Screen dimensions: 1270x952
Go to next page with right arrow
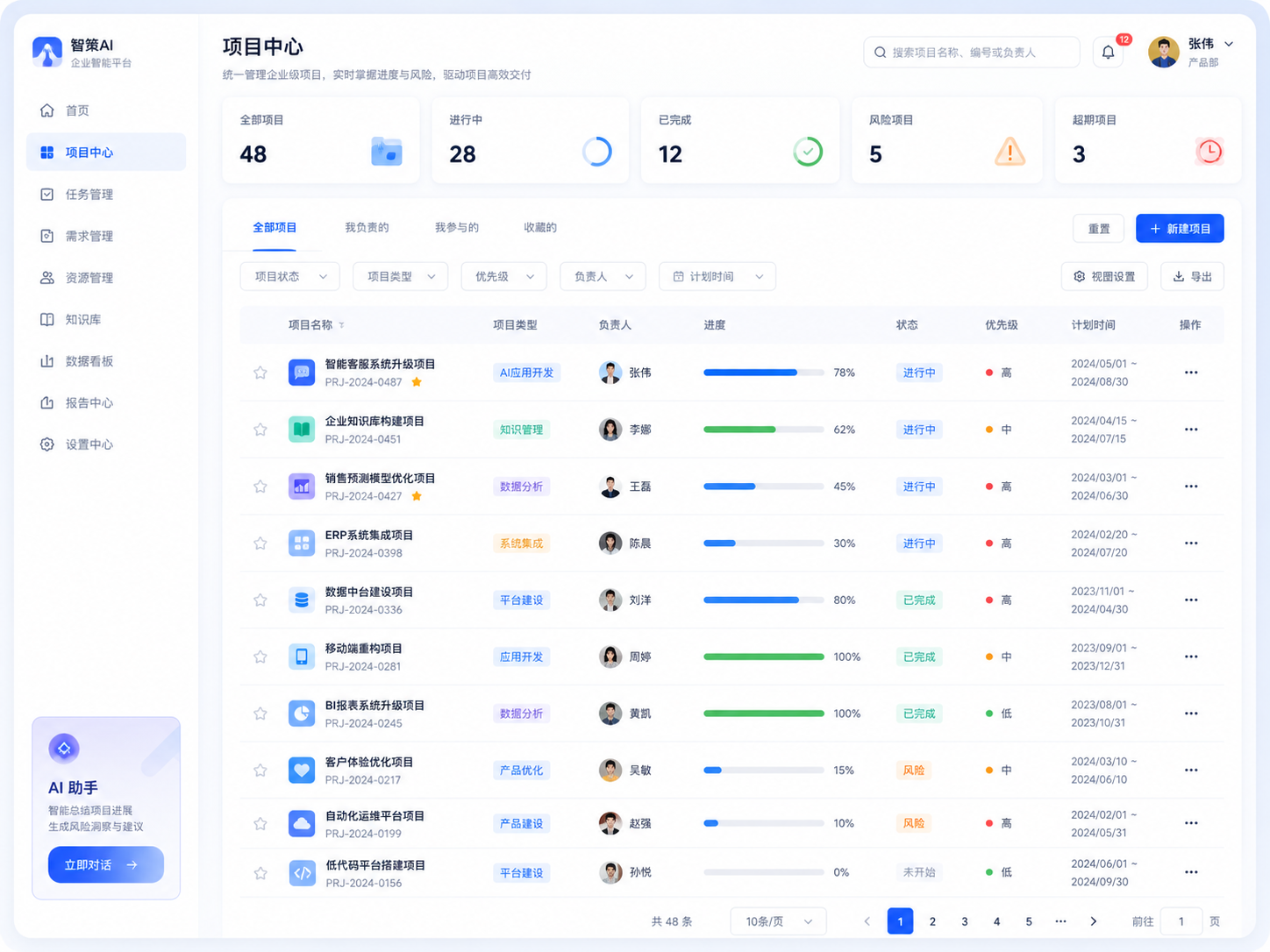point(1094,921)
